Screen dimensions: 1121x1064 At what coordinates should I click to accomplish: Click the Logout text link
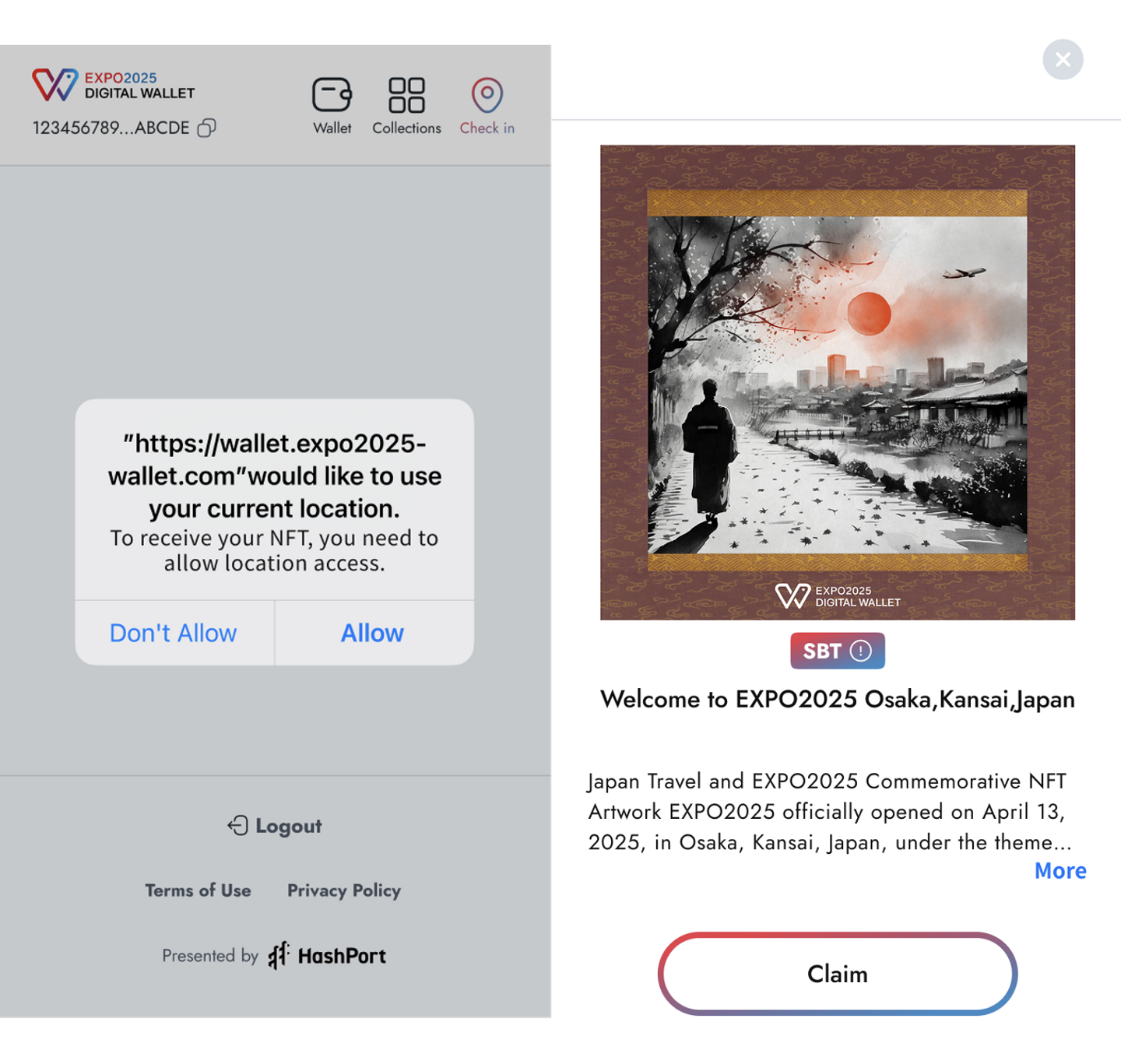point(289,826)
